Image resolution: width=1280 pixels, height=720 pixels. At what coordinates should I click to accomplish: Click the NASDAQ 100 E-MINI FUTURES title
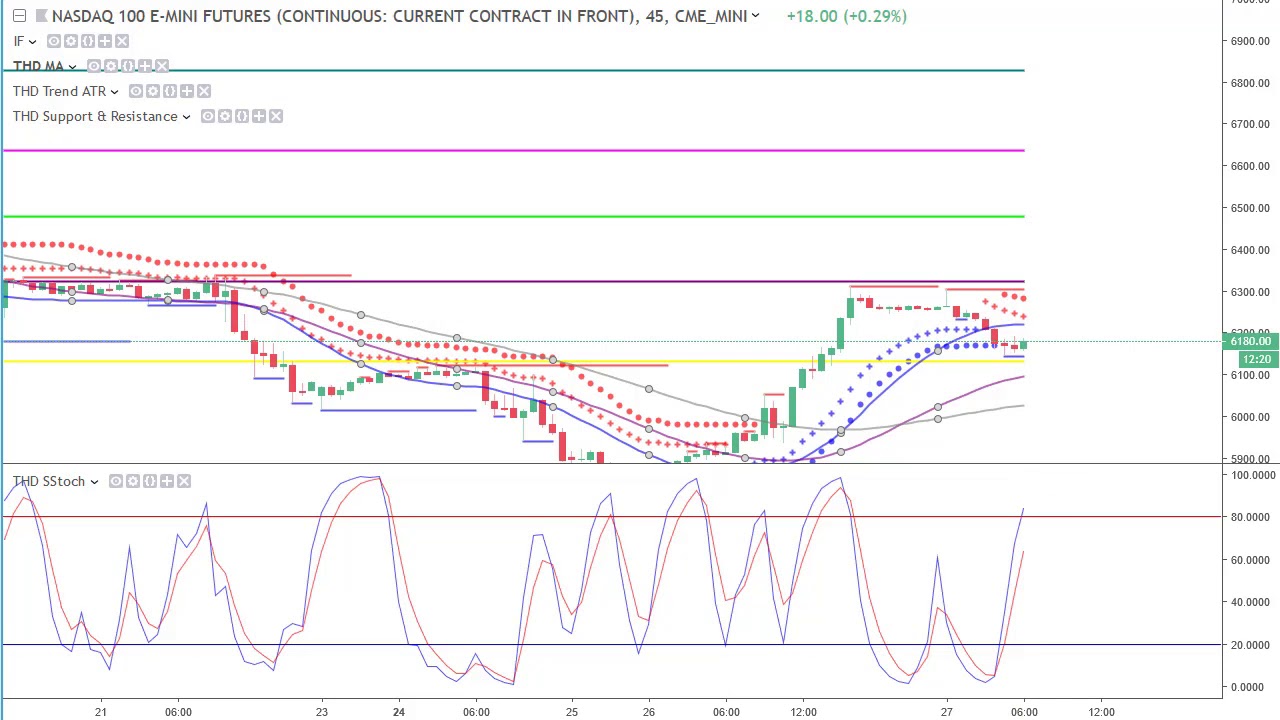[x=399, y=16]
